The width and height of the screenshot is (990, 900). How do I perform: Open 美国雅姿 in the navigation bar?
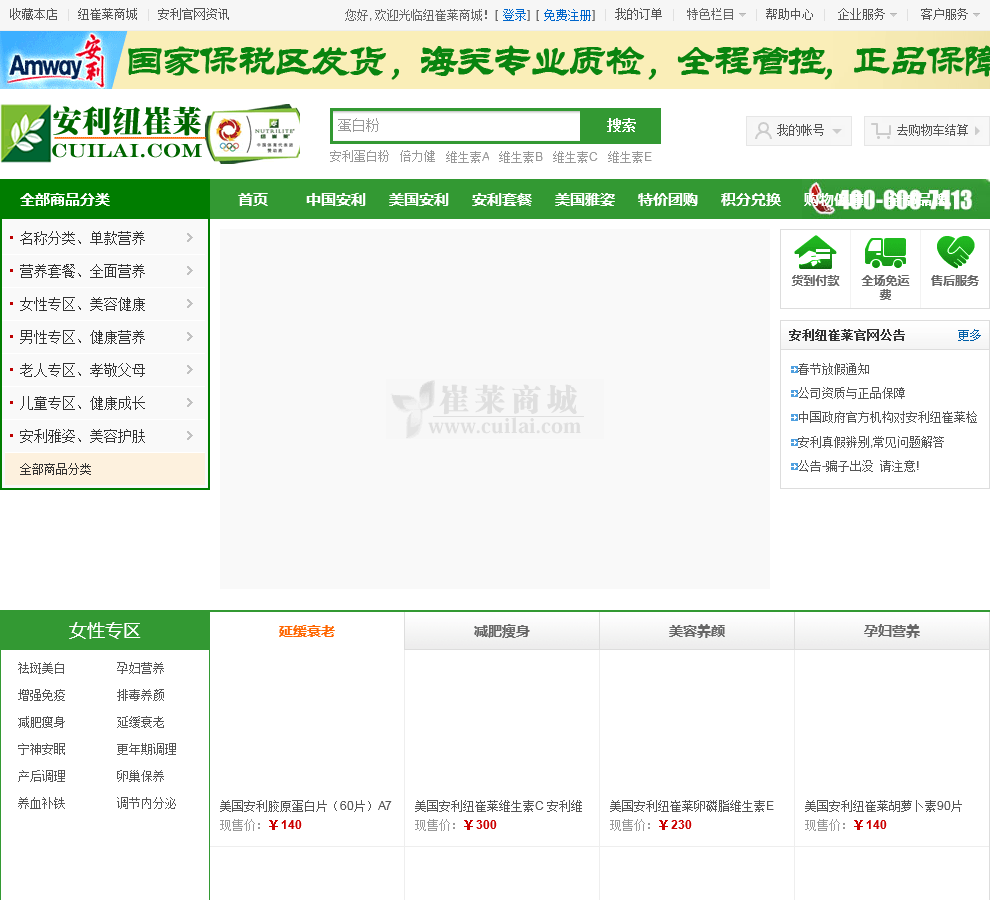point(584,200)
